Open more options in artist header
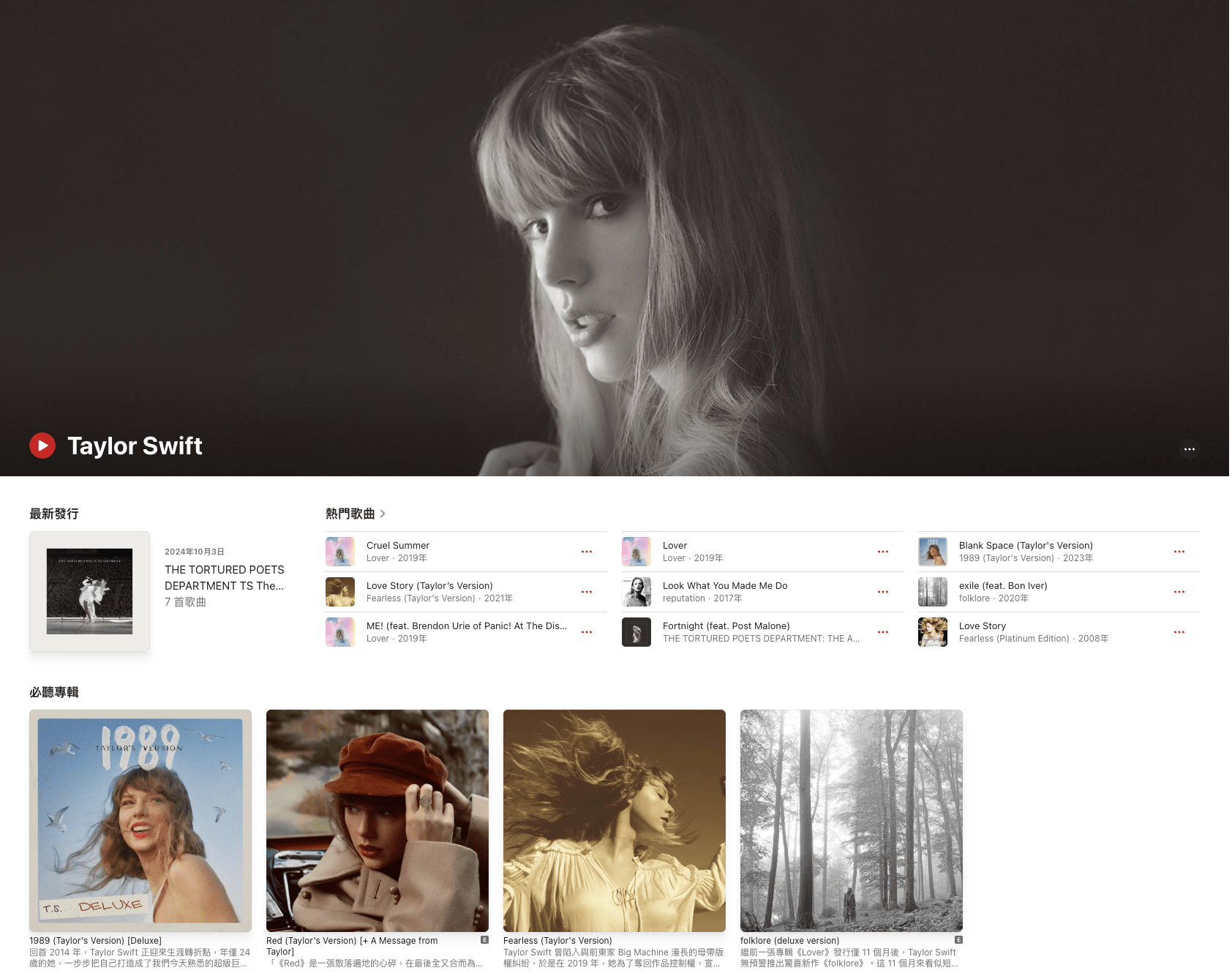Viewport: 1232px width, 973px height. [x=1190, y=449]
